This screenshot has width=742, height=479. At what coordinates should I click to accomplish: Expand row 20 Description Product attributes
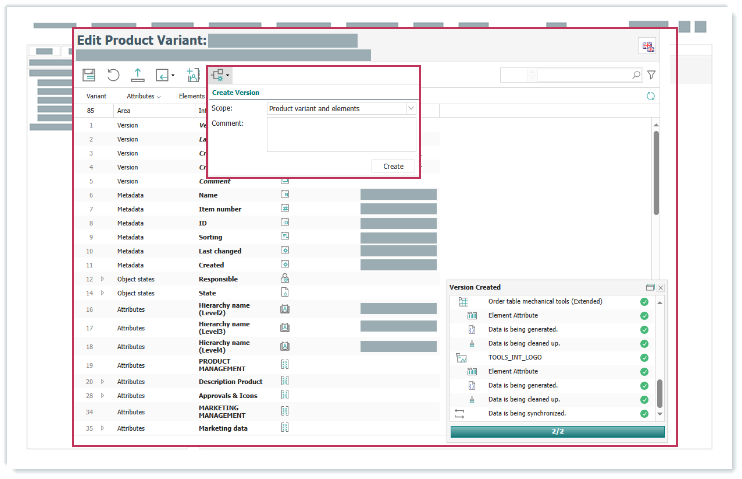pos(102,381)
